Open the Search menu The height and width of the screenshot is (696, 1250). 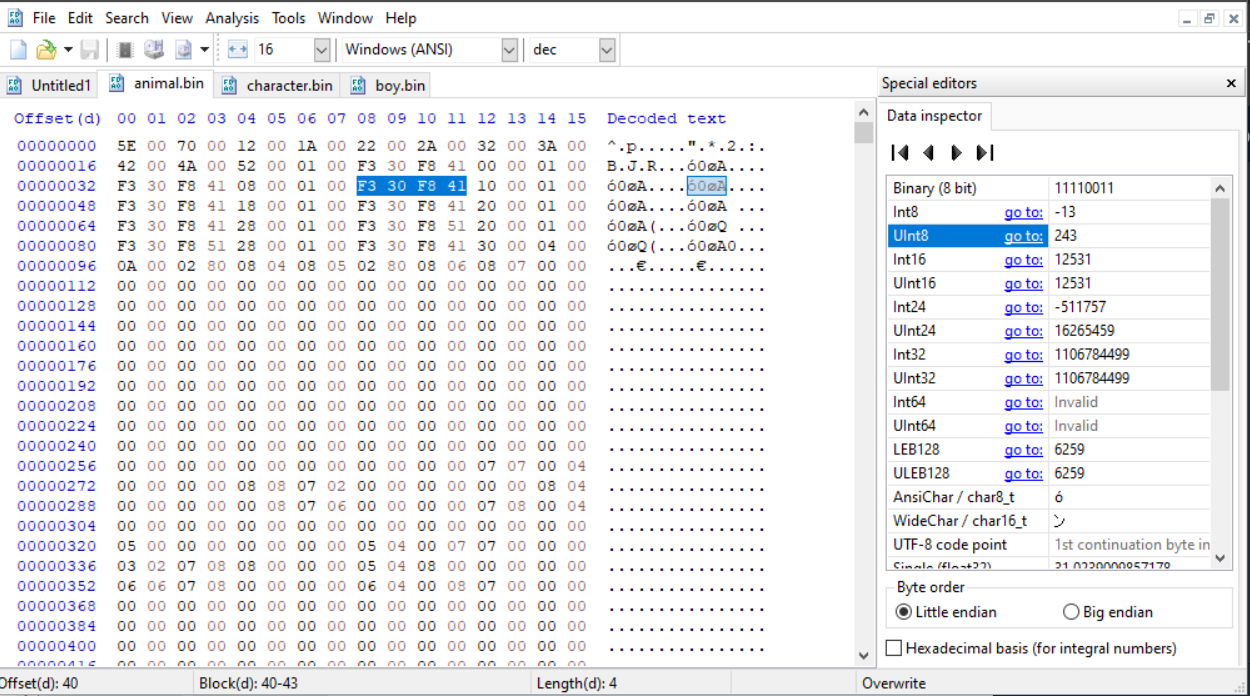127,18
